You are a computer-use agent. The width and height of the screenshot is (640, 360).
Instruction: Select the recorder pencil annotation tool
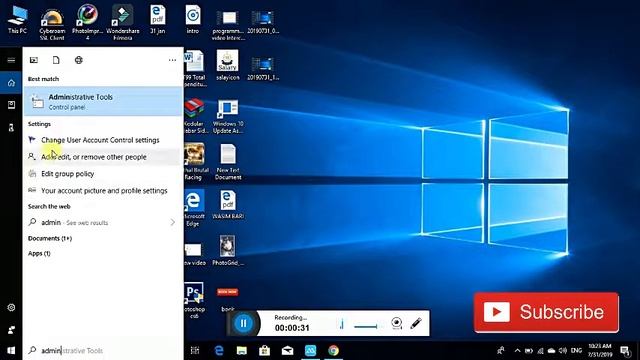pos(416,323)
